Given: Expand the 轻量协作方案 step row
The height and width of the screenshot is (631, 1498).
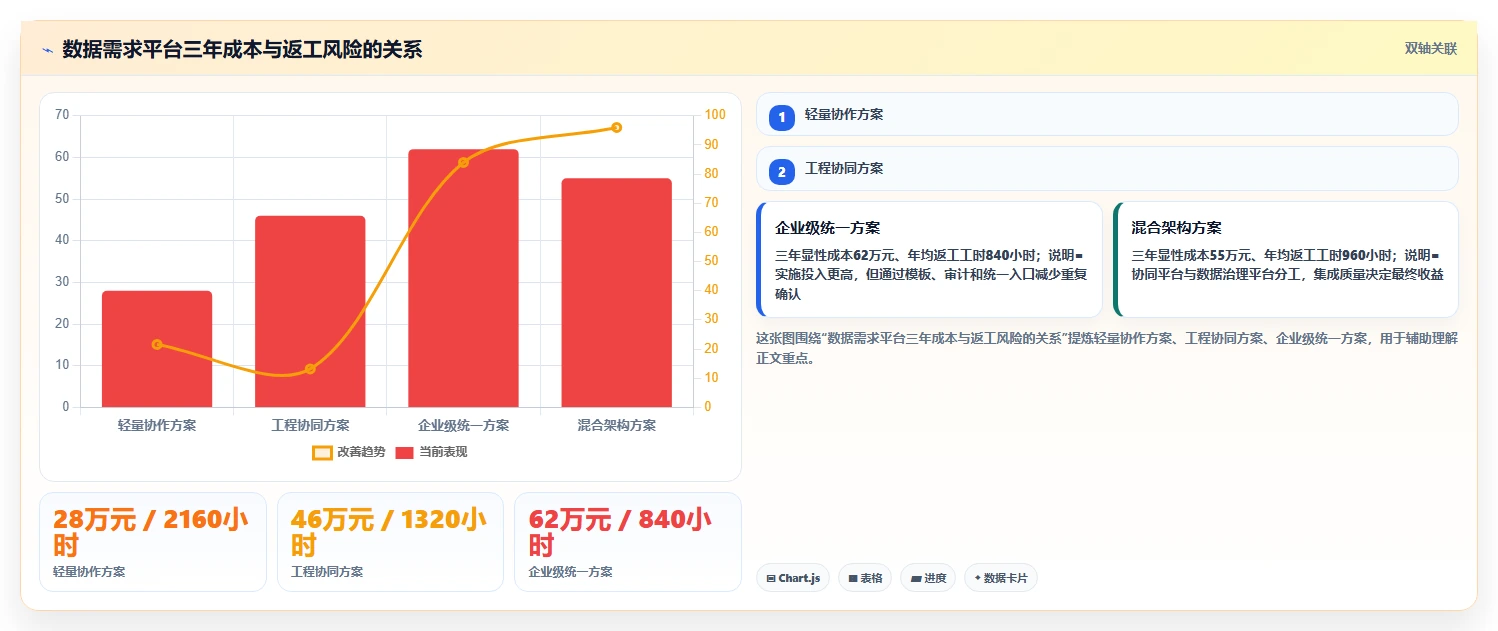Looking at the screenshot, I should (1107, 114).
